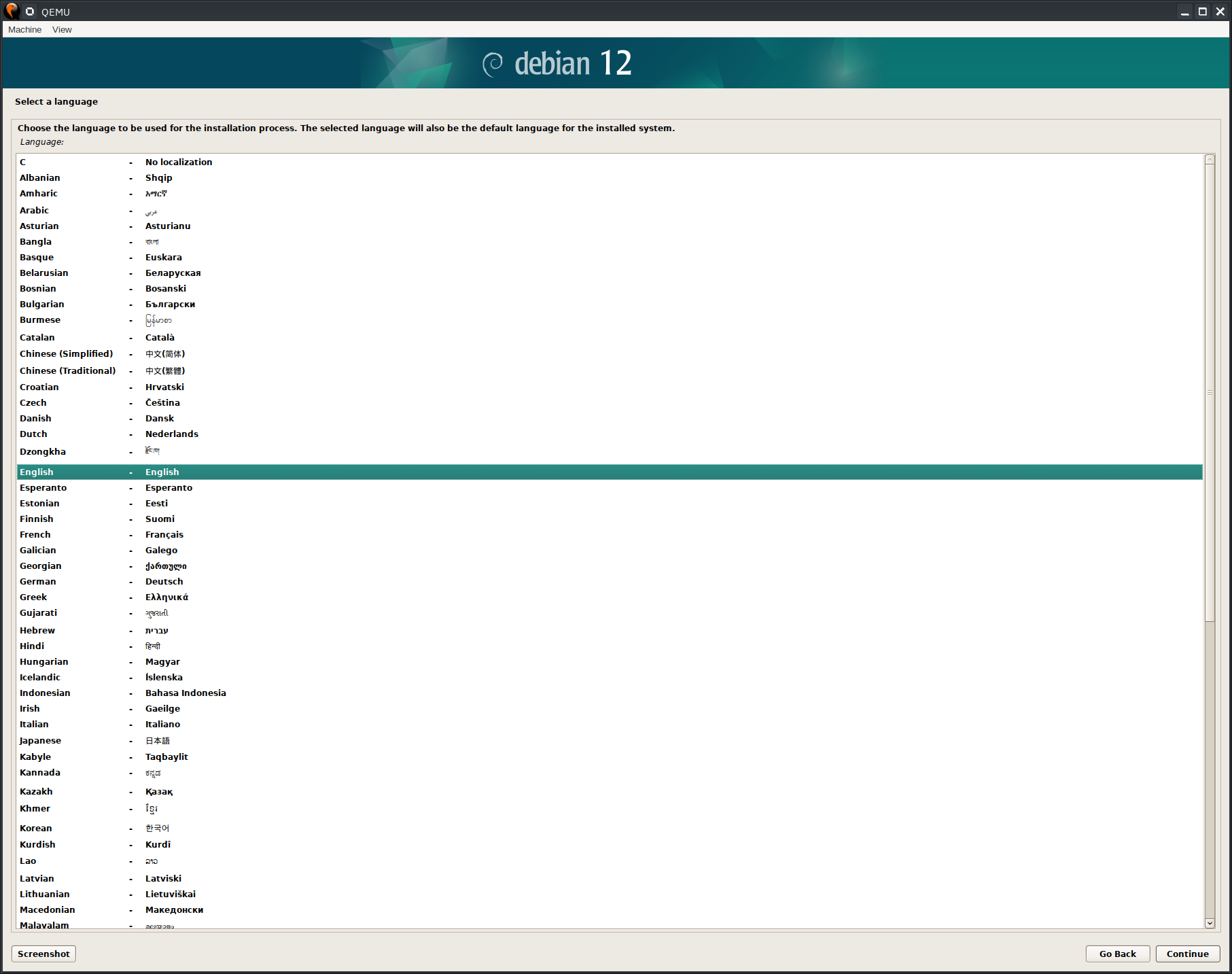
Task: Select Lithuanian language
Action: point(610,894)
